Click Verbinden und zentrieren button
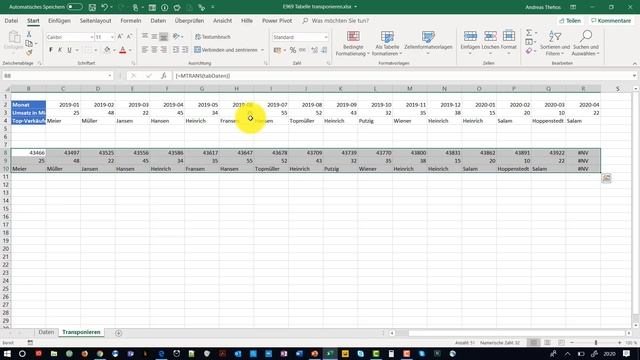The image size is (640, 360). 226,50
